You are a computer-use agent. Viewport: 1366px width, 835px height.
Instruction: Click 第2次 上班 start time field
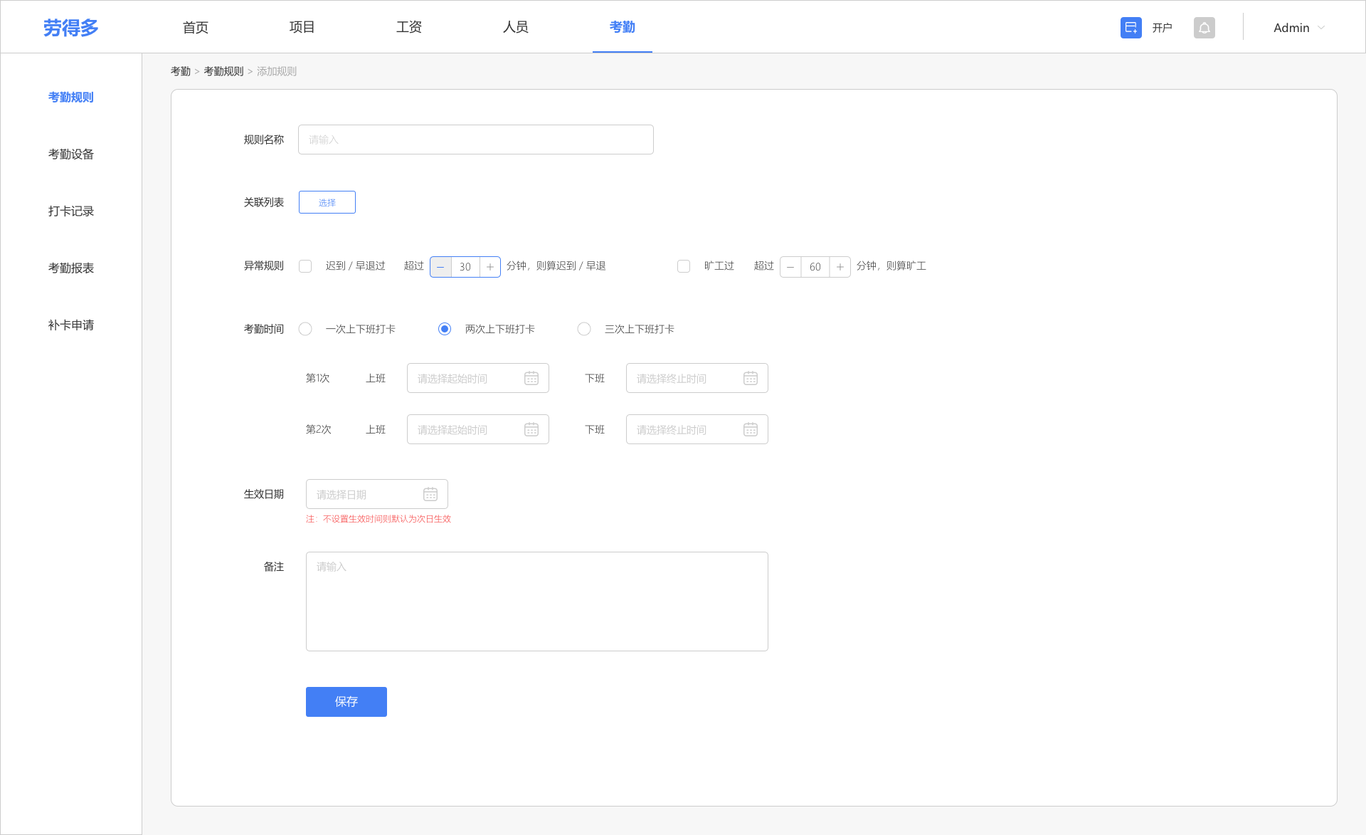pyautogui.click(x=478, y=429)
